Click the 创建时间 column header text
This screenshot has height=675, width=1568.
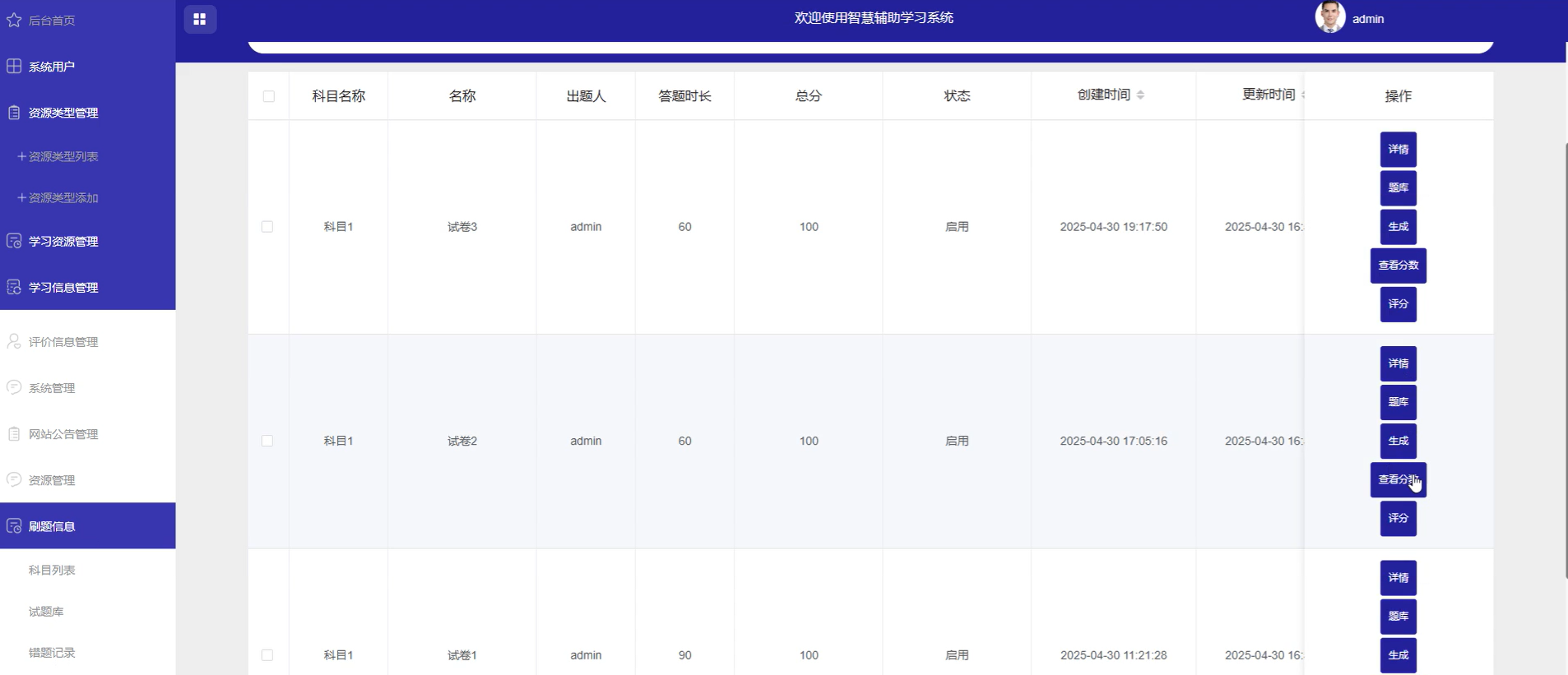pos(1104,95)
